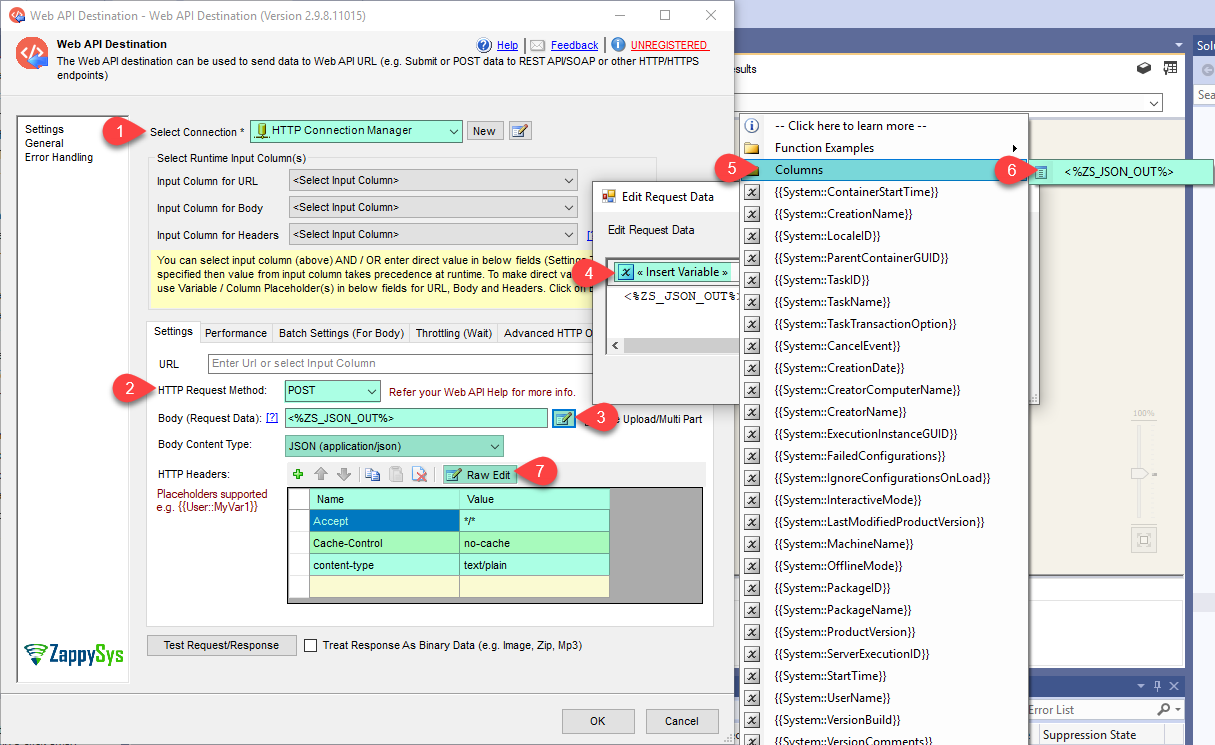Screen dimensions: 1215x745
Task: Click the edit connection pencil icon
Action: coord(520,131)
